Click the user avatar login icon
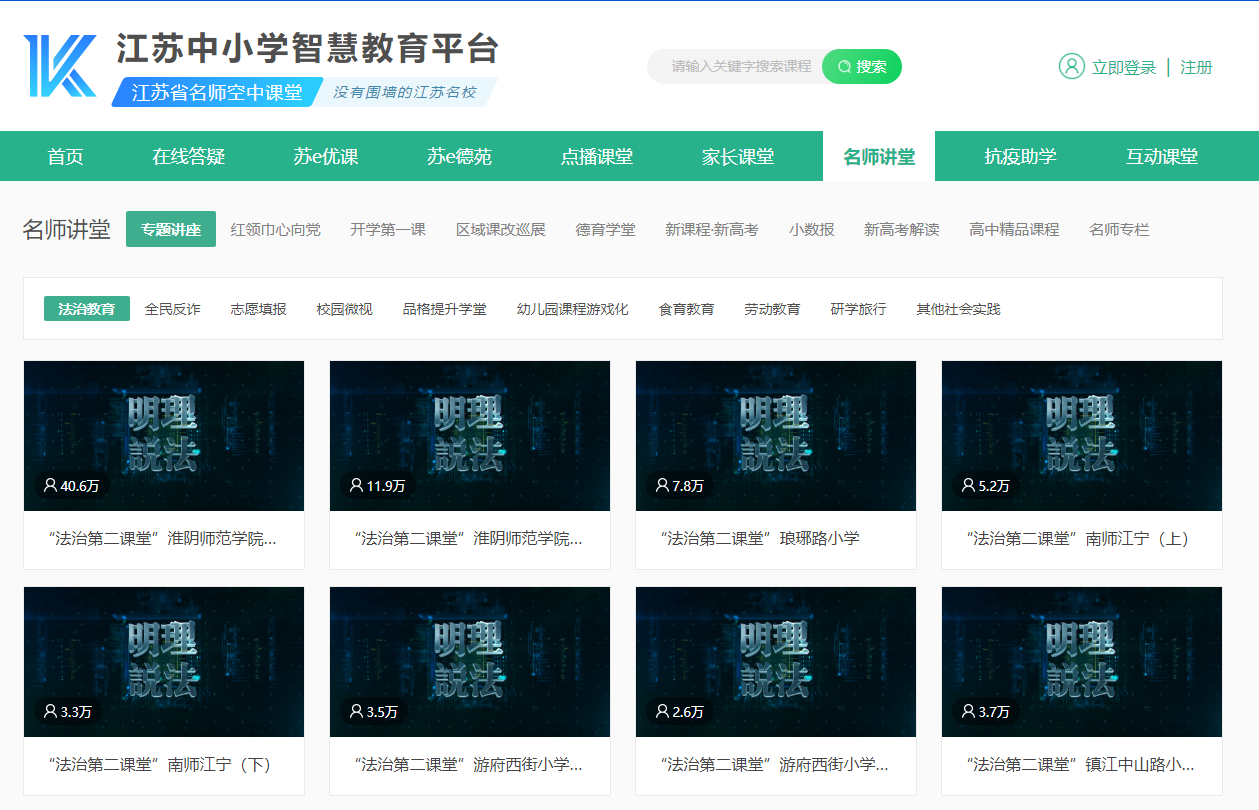Image resolution: width=1259 pixels, height=810 pixels. pos(1071,67)
